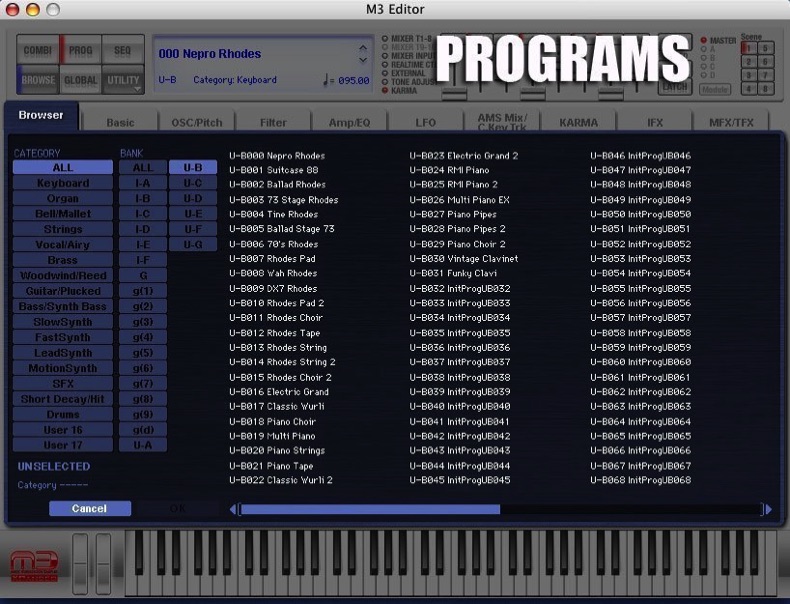790x604 pixels.
Task: Select program U-B000 Nepro Rhodes
Action: coord(277,156)
